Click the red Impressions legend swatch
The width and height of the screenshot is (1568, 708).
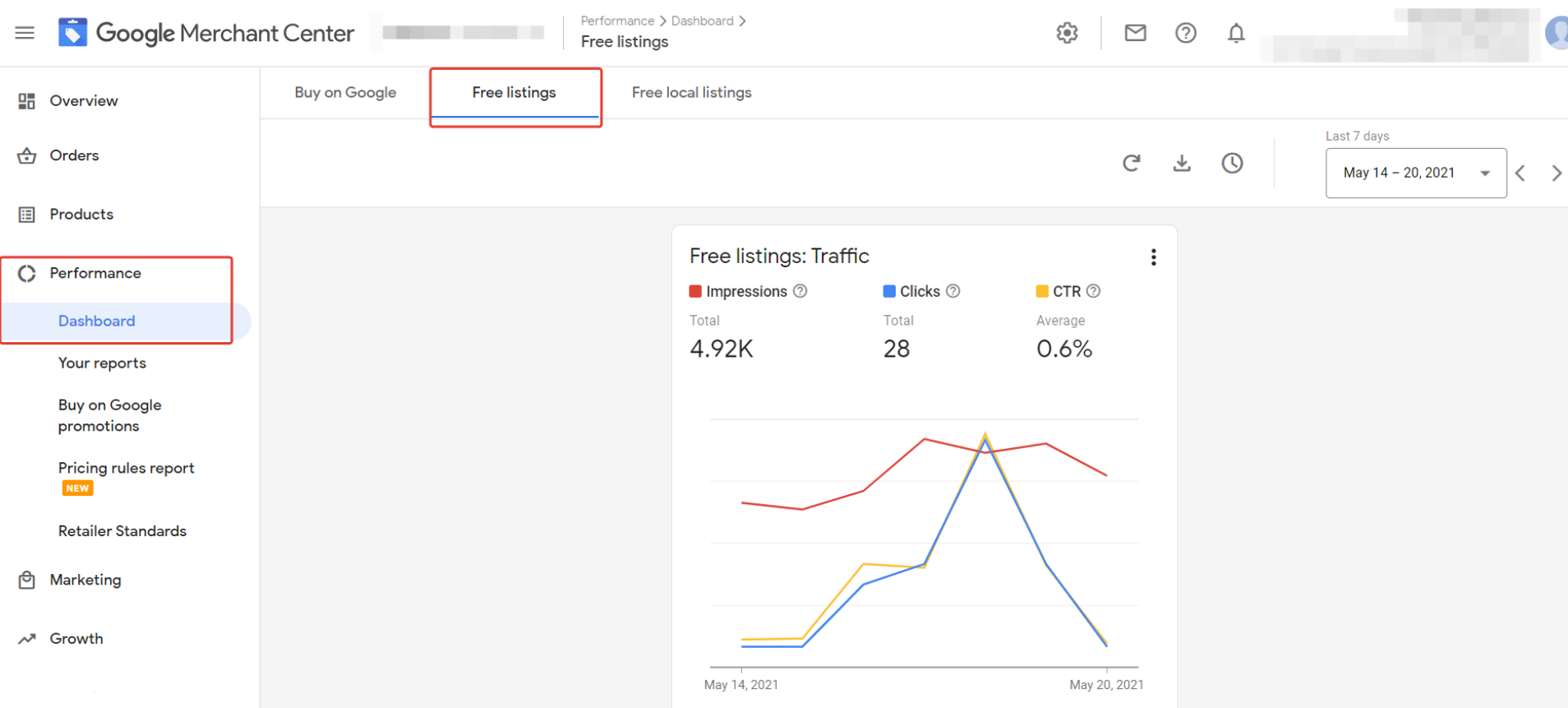tap(695, 291)
